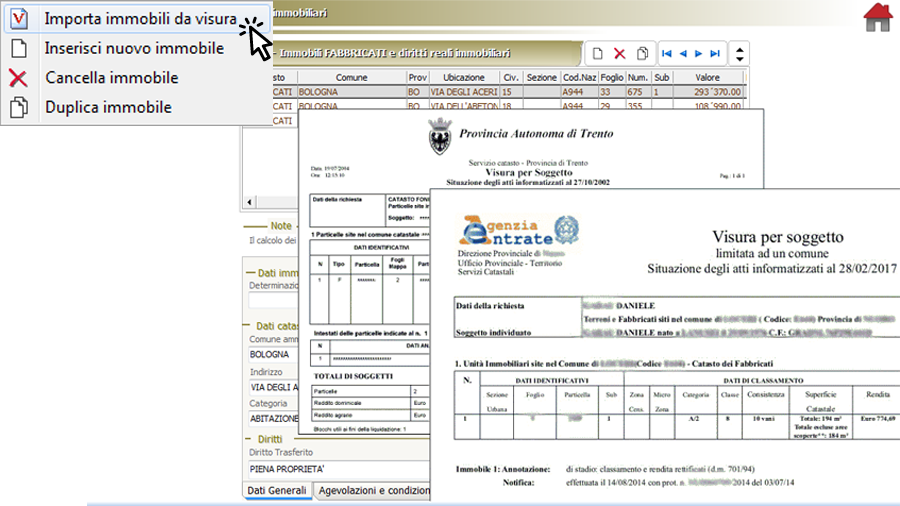This screenshot has height=506, width=900.
Task: Click the Cod.Naz column header
Action: [579, 77]
